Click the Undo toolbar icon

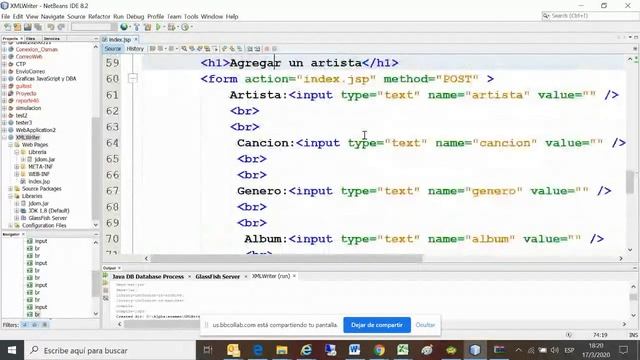click(x=51, y=27)
